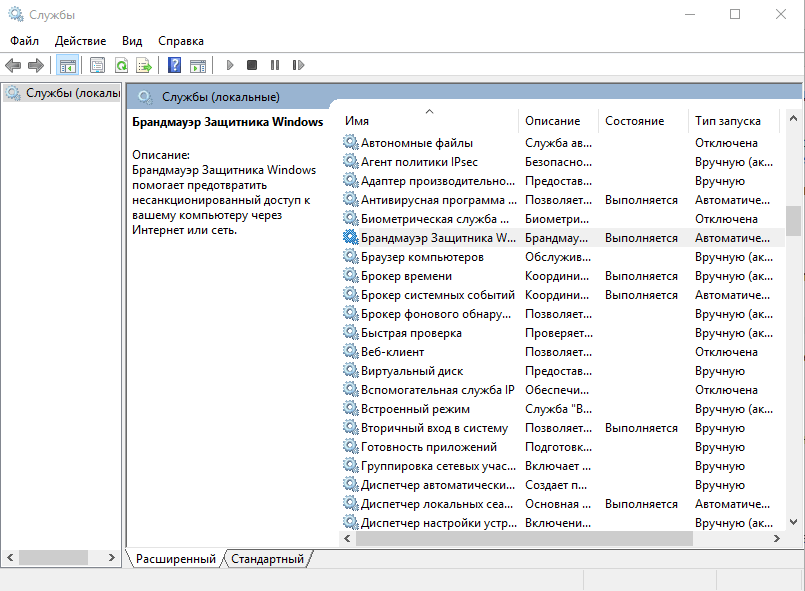Click left pane scrollbar right arrow

[111, 557]
